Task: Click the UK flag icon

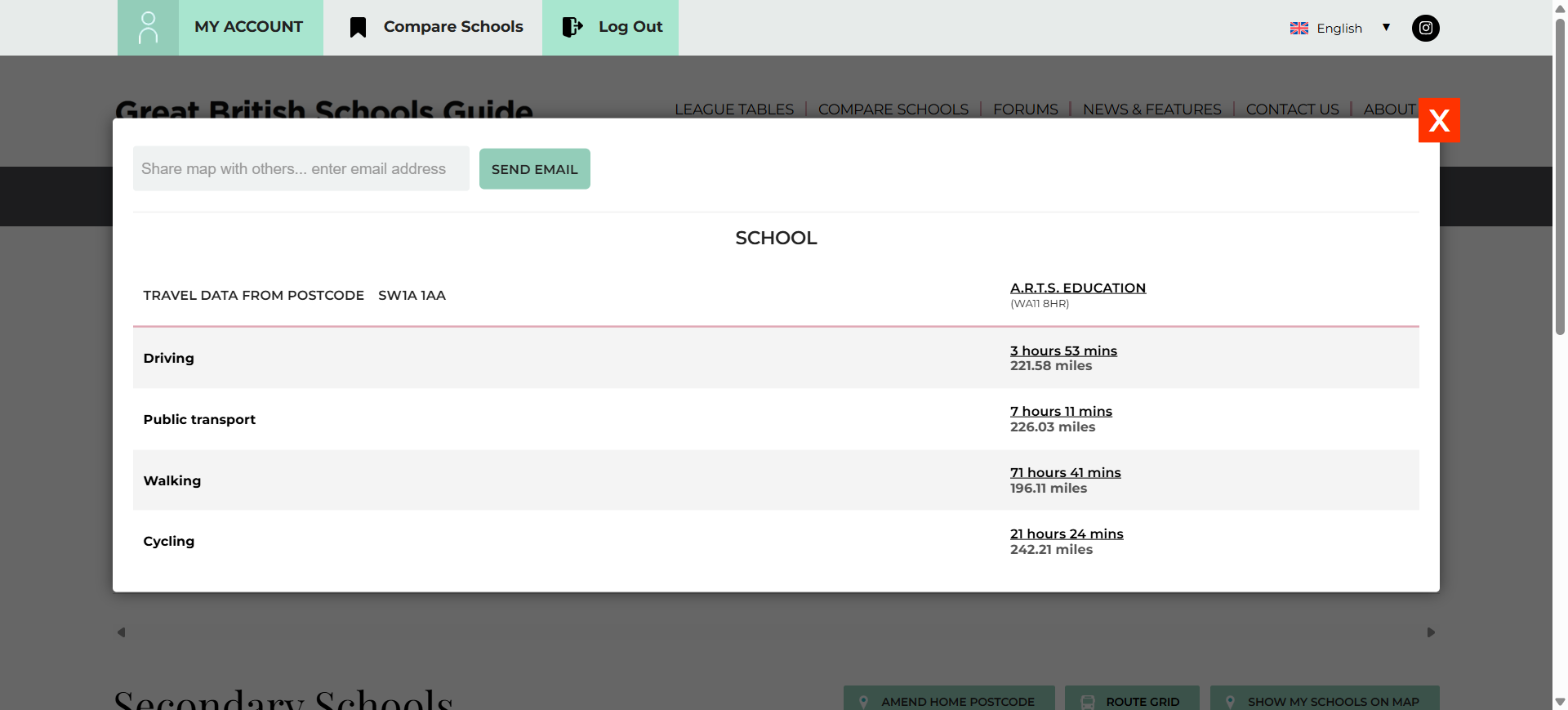Action: pyautogui.click(x=1299, y=28)
